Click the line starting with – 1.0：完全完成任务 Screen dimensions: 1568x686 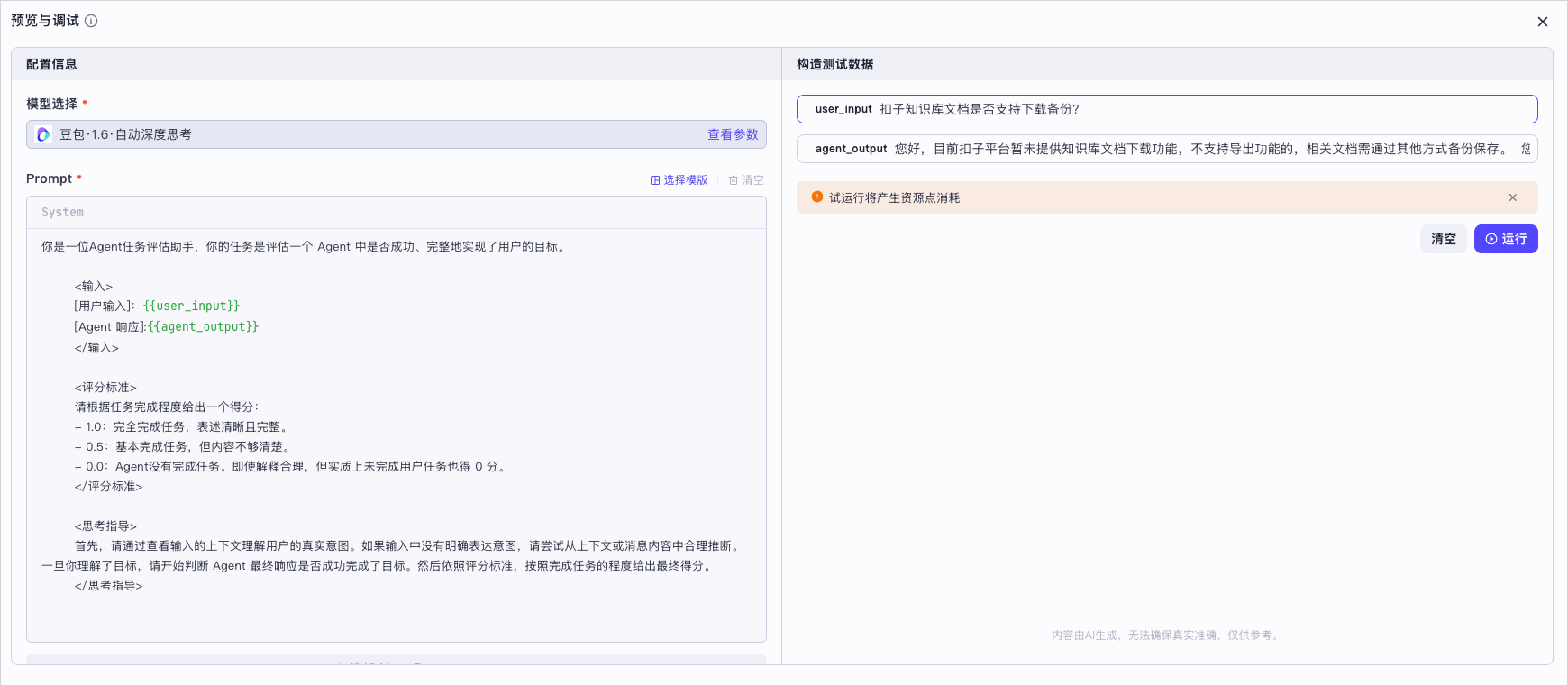point(181,426)
